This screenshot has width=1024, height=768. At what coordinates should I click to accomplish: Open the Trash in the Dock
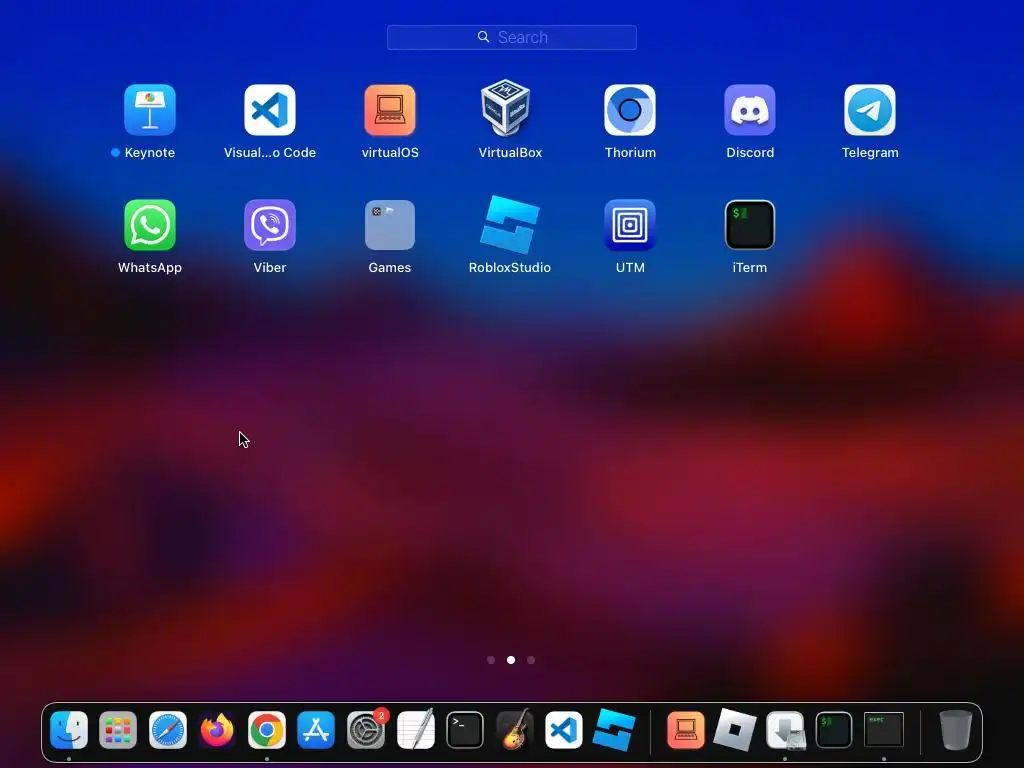(x=955, y=729)
